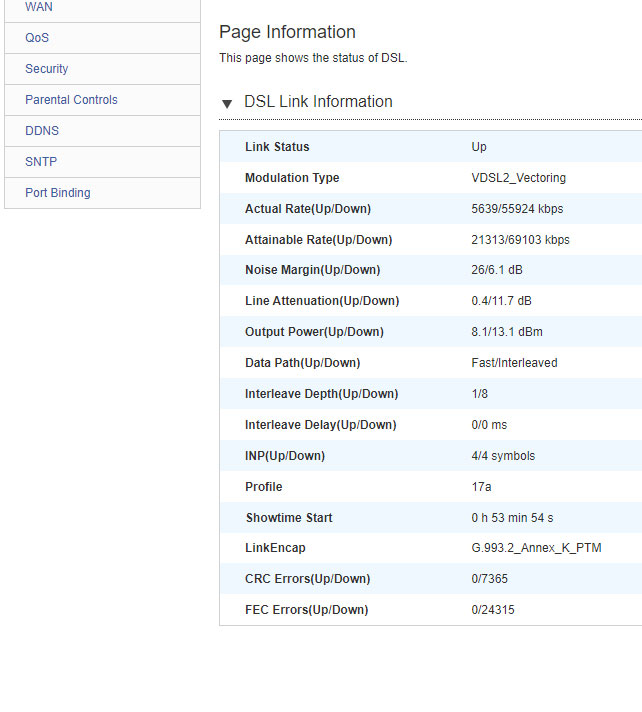This screenshot has height=712, width=642.
Task: Click the Showtime Start uptime value
Action: (512, 518)
